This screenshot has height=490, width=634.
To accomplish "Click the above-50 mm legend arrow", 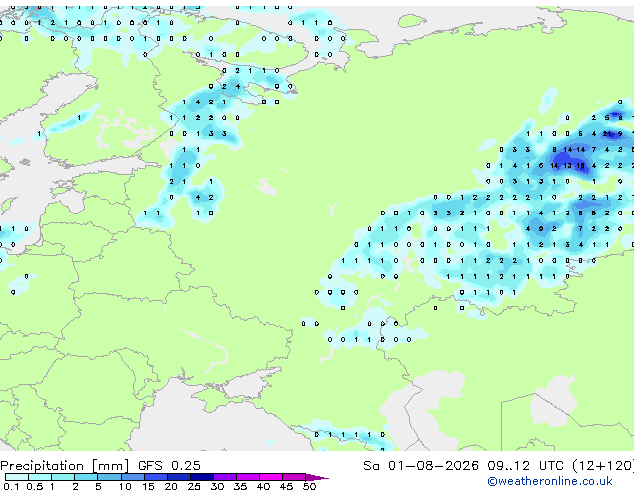I will click(317, 477).
